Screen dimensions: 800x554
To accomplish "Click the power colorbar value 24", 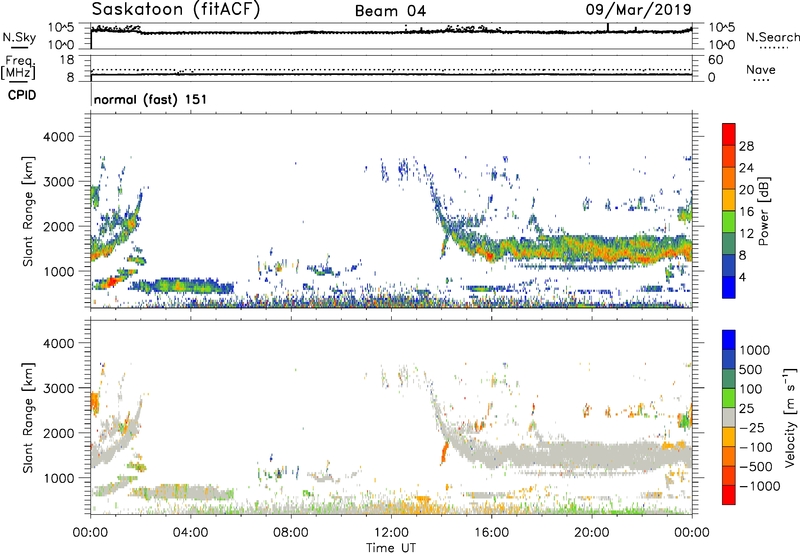I will pos(746,168).
